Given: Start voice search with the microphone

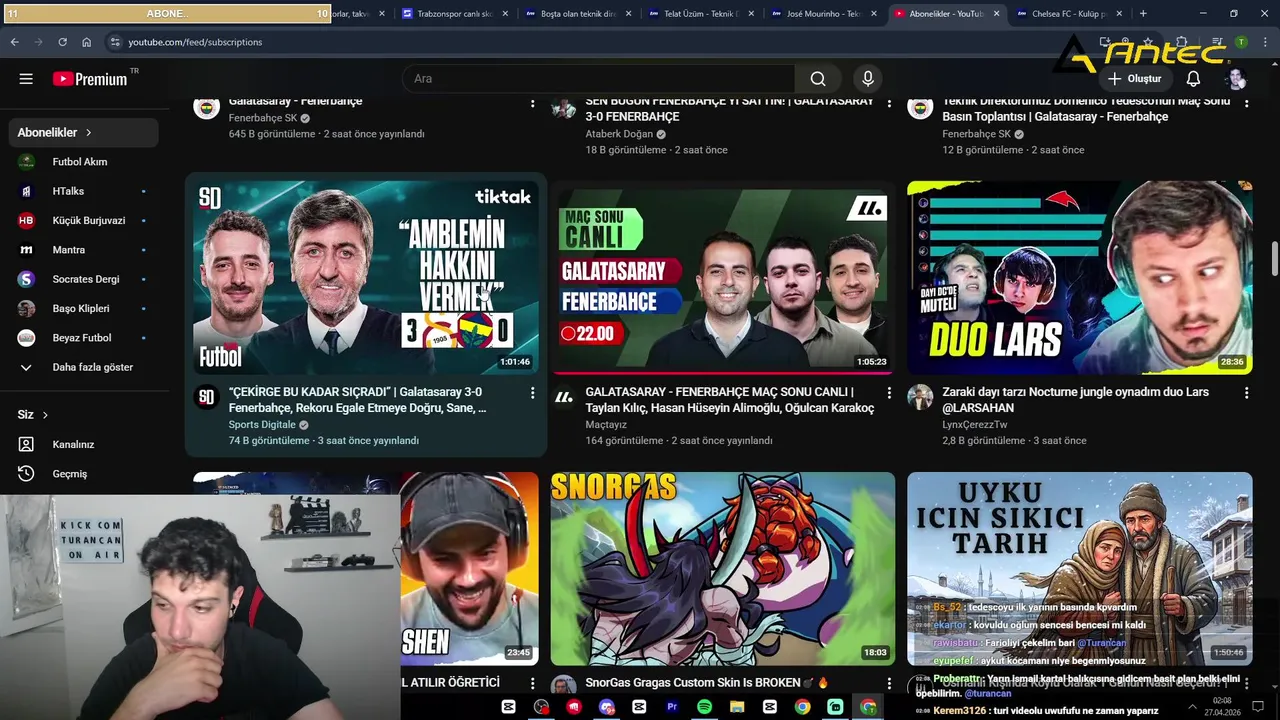Looking at the screenshot, I should [867, 79].
